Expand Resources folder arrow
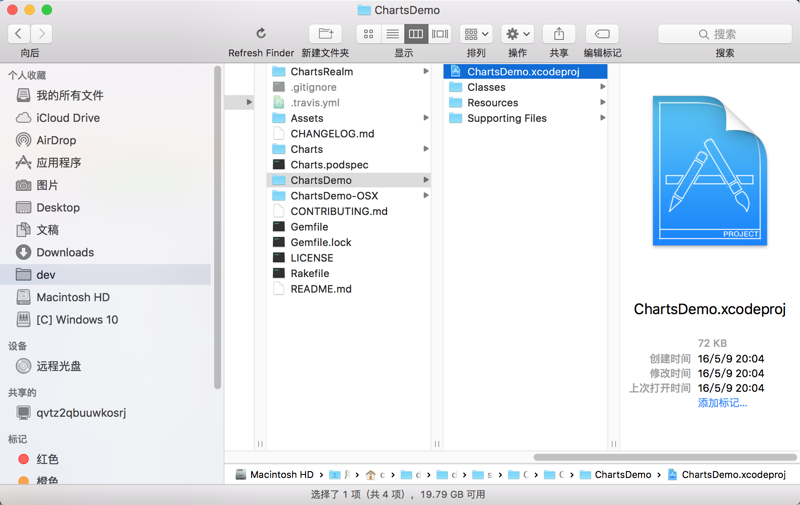 pyautogui.click(x=603, y=103)
